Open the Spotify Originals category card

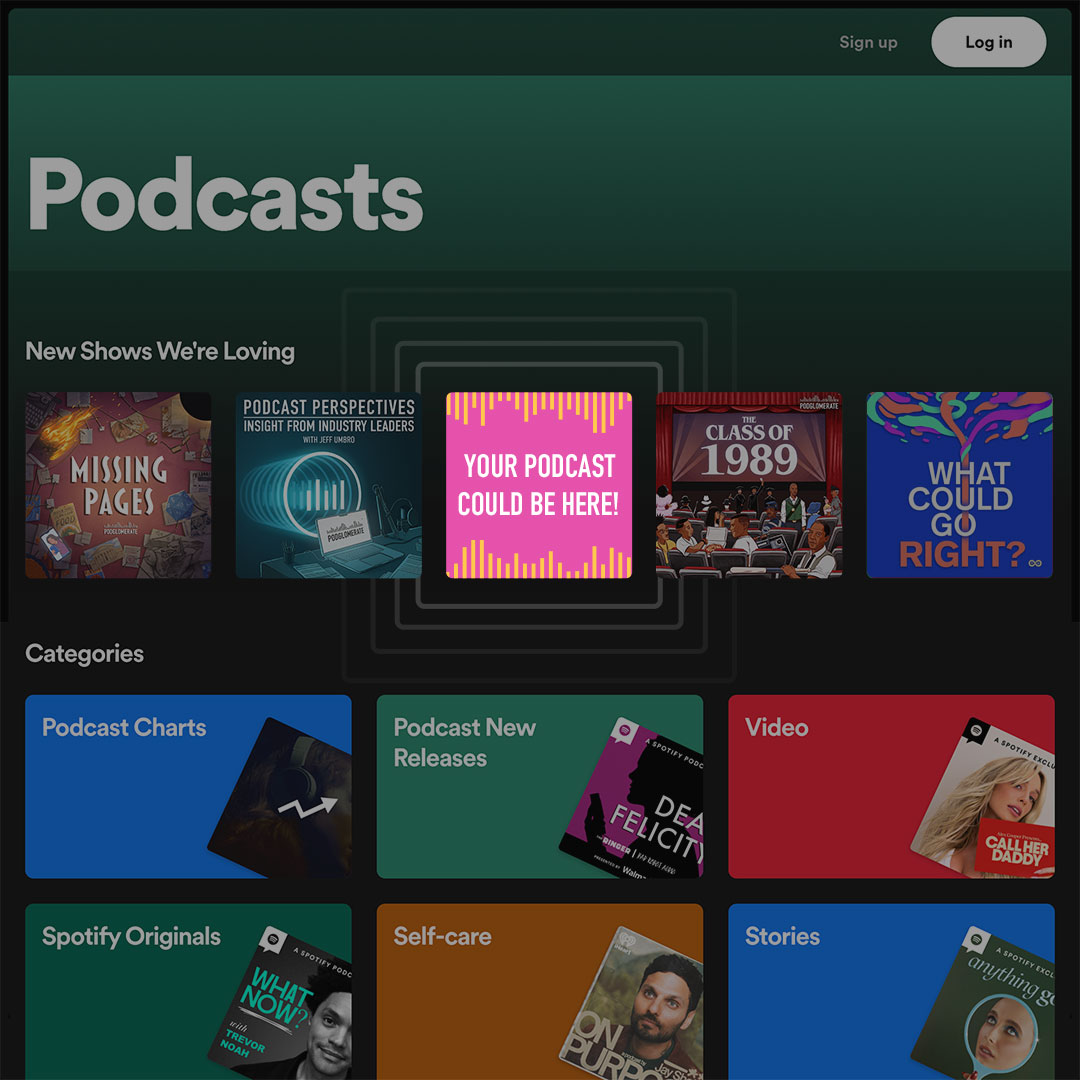[188, 992]
